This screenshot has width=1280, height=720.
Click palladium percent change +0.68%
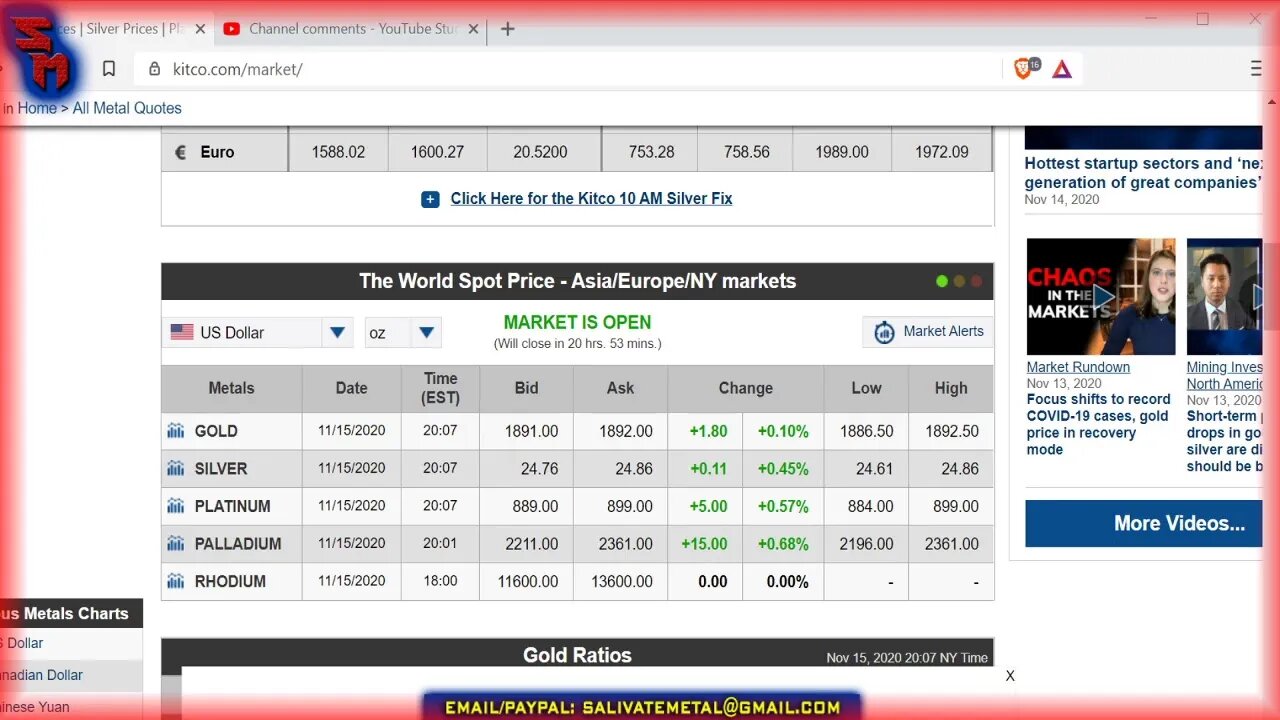pyautogui.click(x=783, y=544)
